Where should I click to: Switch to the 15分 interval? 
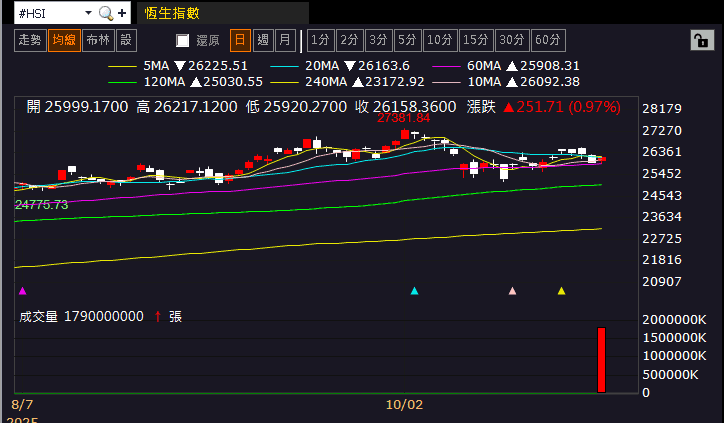point(476,40)
